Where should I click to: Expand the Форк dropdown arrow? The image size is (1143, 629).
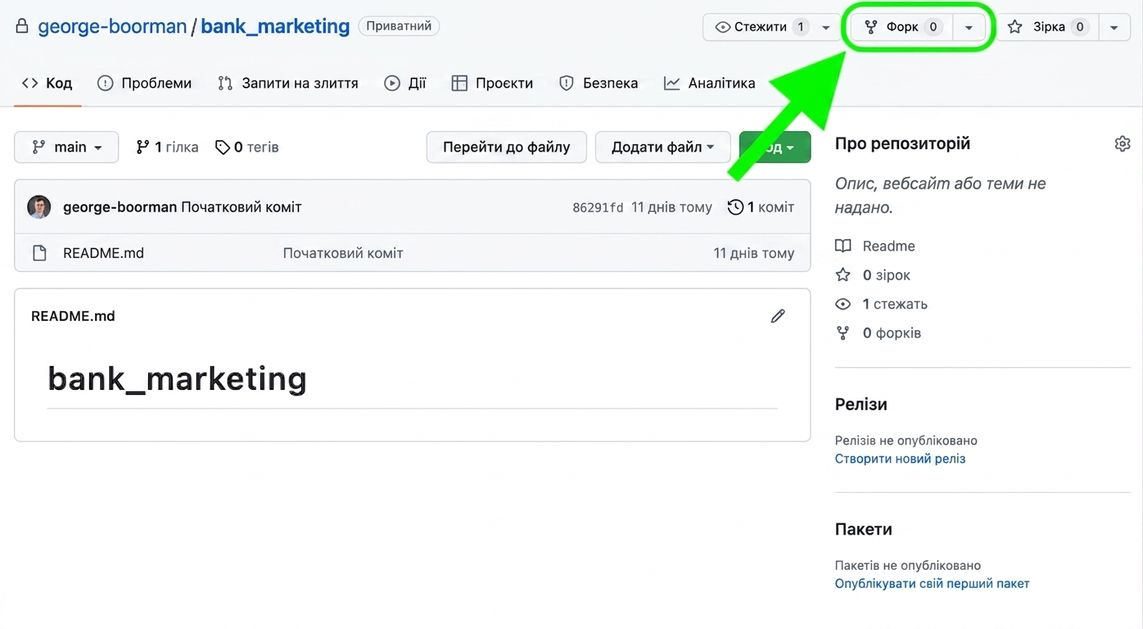[969, 27]
